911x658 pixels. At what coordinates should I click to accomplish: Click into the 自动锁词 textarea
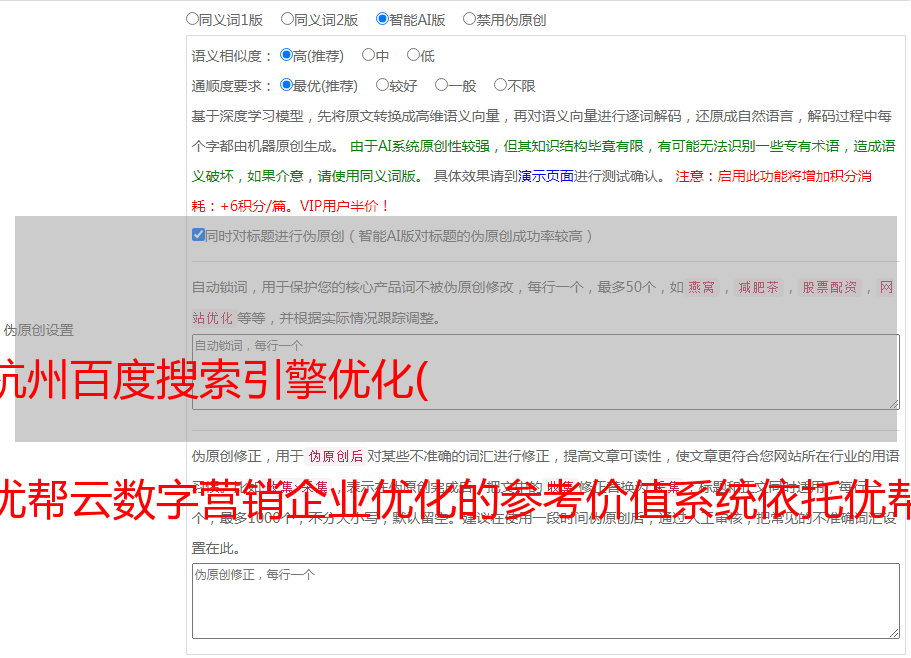546,372
